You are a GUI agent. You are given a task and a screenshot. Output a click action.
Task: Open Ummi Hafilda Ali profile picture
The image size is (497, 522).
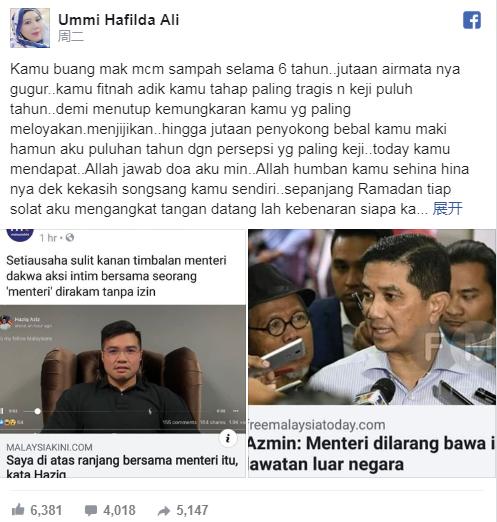[x=30, y=28]
